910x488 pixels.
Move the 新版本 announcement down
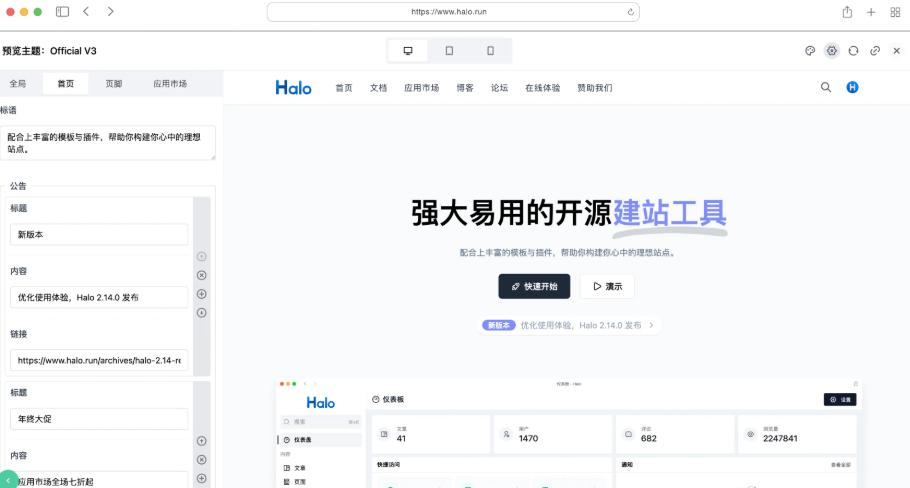click(201, 313)
